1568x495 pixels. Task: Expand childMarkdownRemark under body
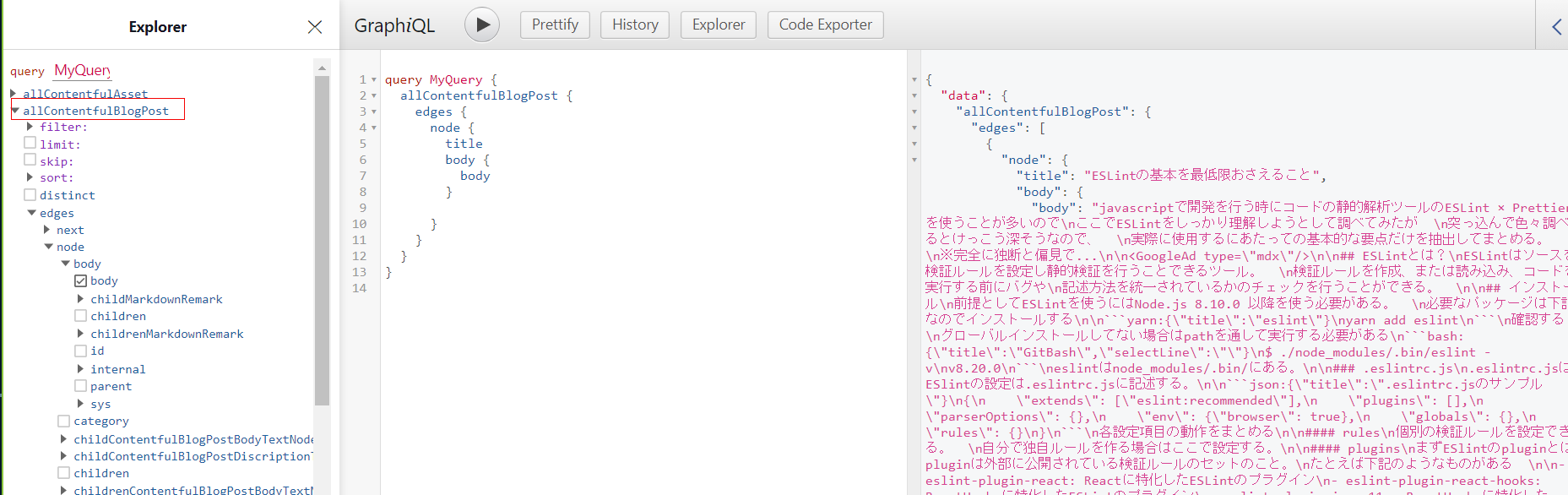[81, 299]
